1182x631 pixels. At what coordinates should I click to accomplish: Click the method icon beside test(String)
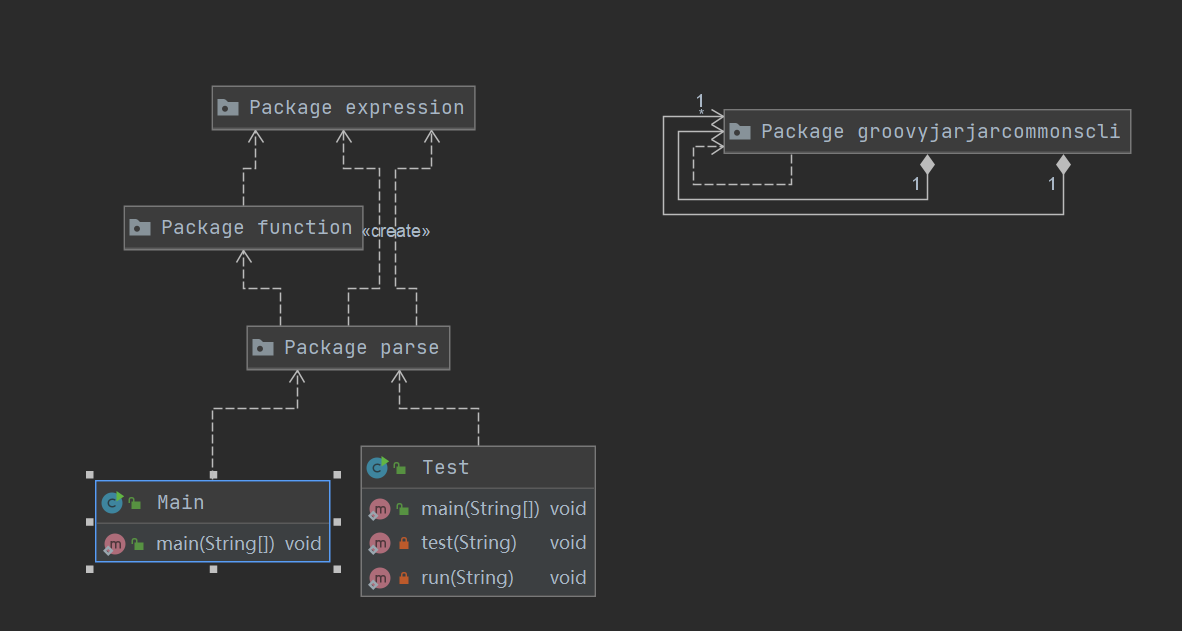pos(379,543)
